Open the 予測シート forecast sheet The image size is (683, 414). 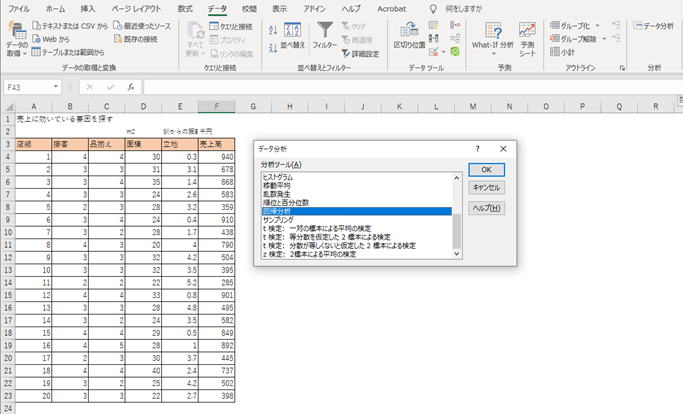point(527,39)
